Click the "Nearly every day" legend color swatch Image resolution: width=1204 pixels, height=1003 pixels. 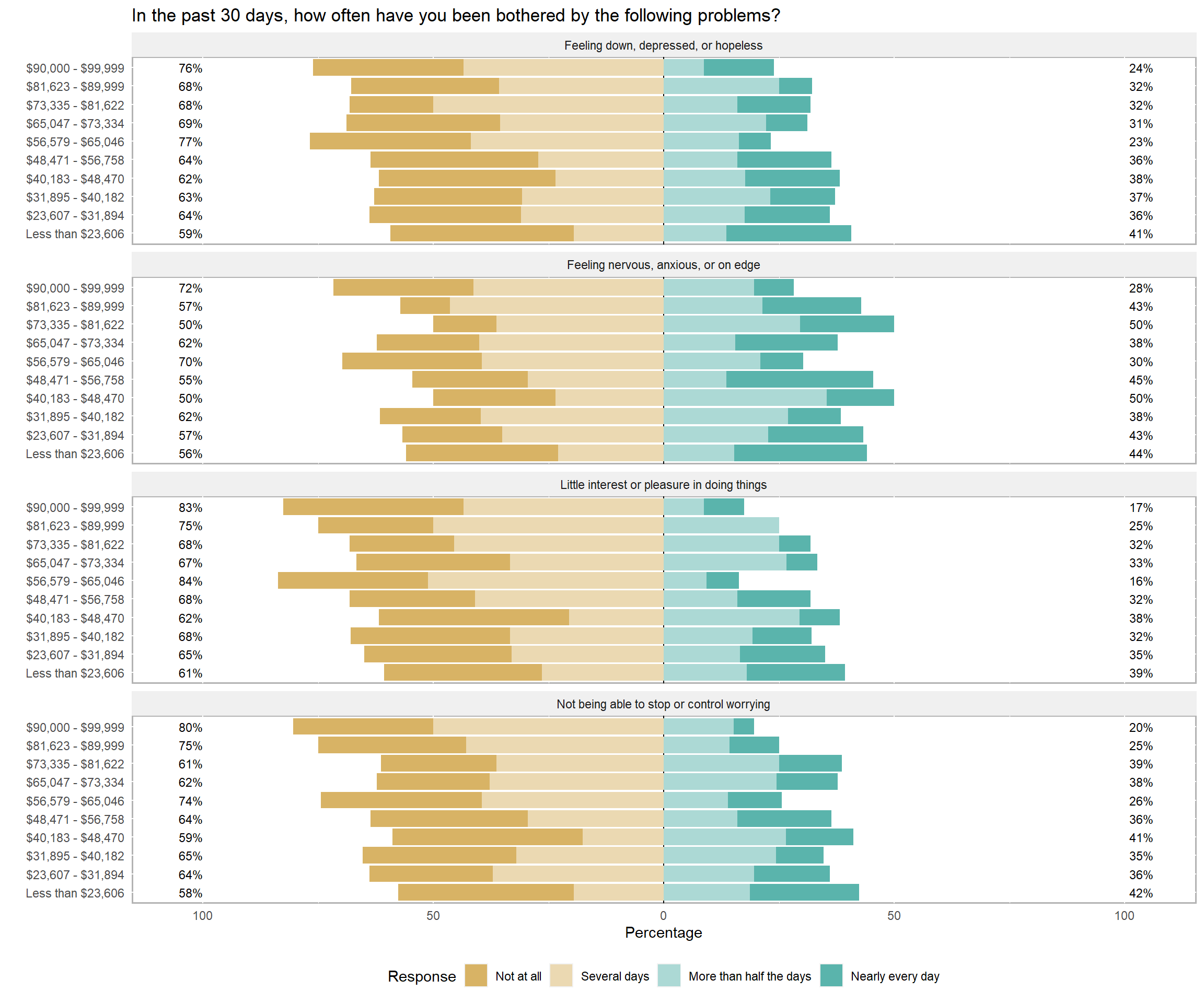pyautogui.click(x=831, y=975)
